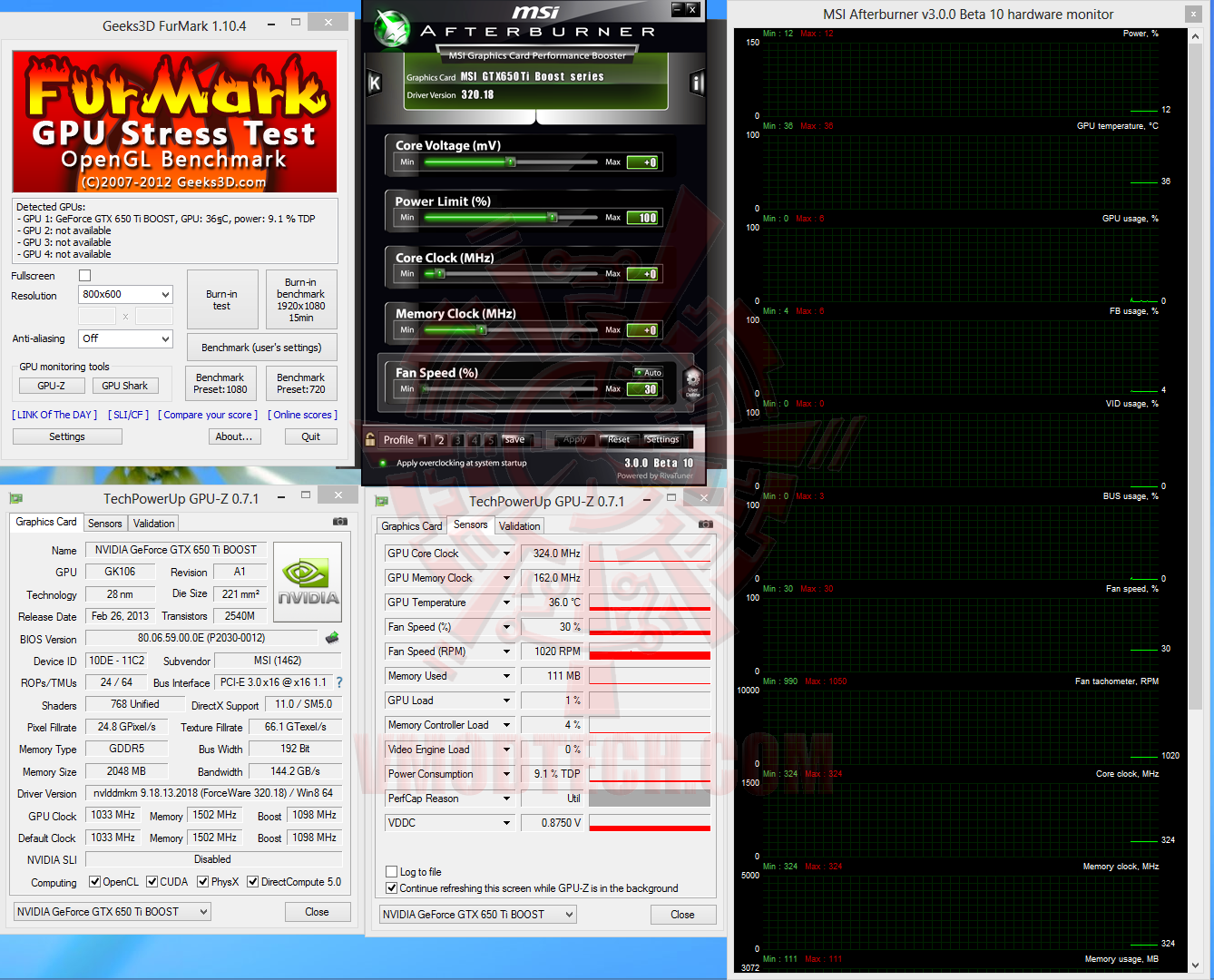Open the Resolution dropdown in FurMark
This screenshot has height=980, width=1214.
pyautogui.click(x=125, y=295)
